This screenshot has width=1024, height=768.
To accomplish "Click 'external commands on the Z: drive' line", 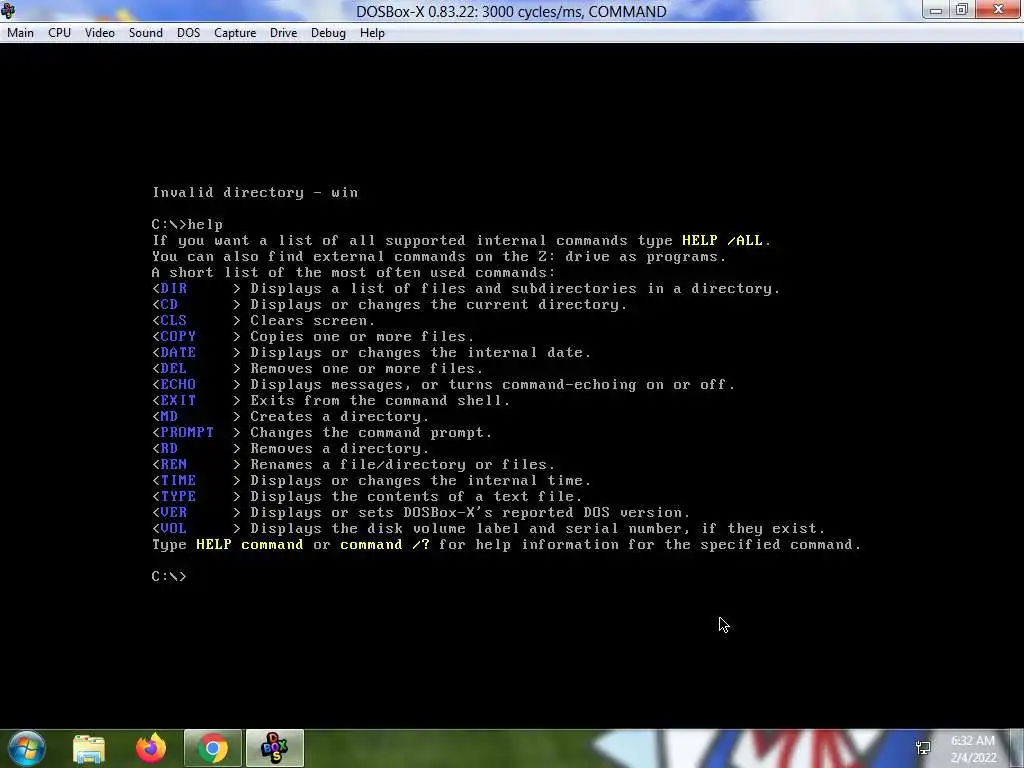I will [x=439, y=257].
